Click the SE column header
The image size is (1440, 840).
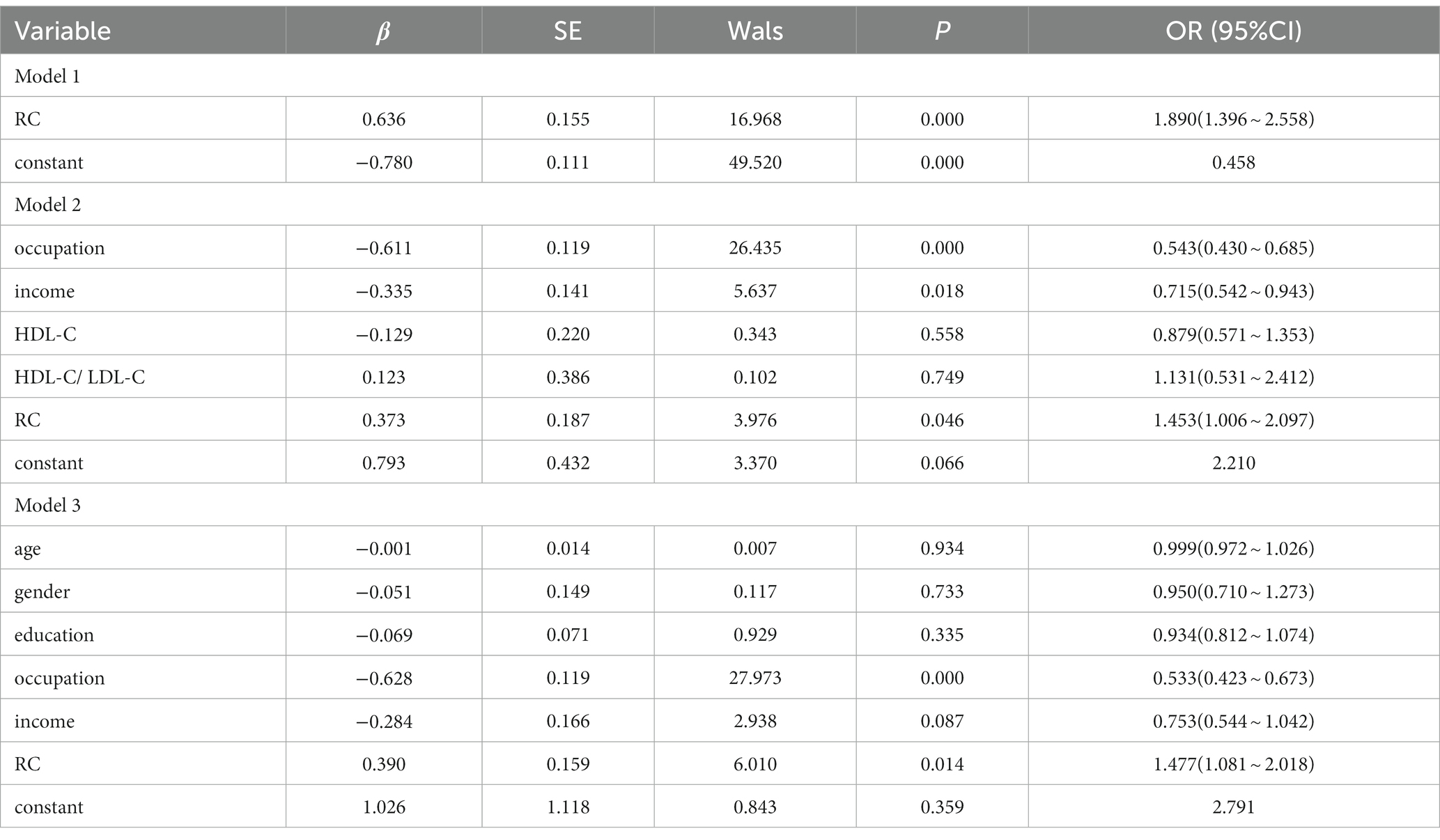(x=568, y=31)
